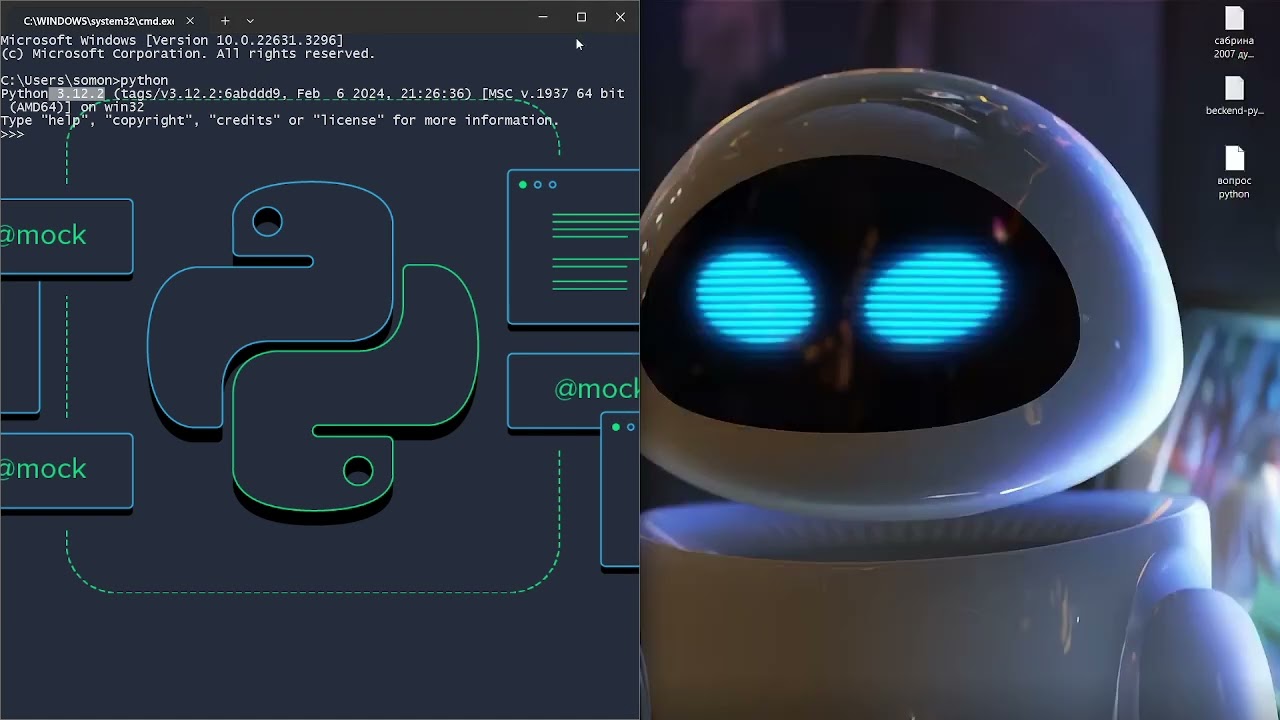Open the terminal profiles dropdown arrow
Screen dimensions: 1280x720
250,20
